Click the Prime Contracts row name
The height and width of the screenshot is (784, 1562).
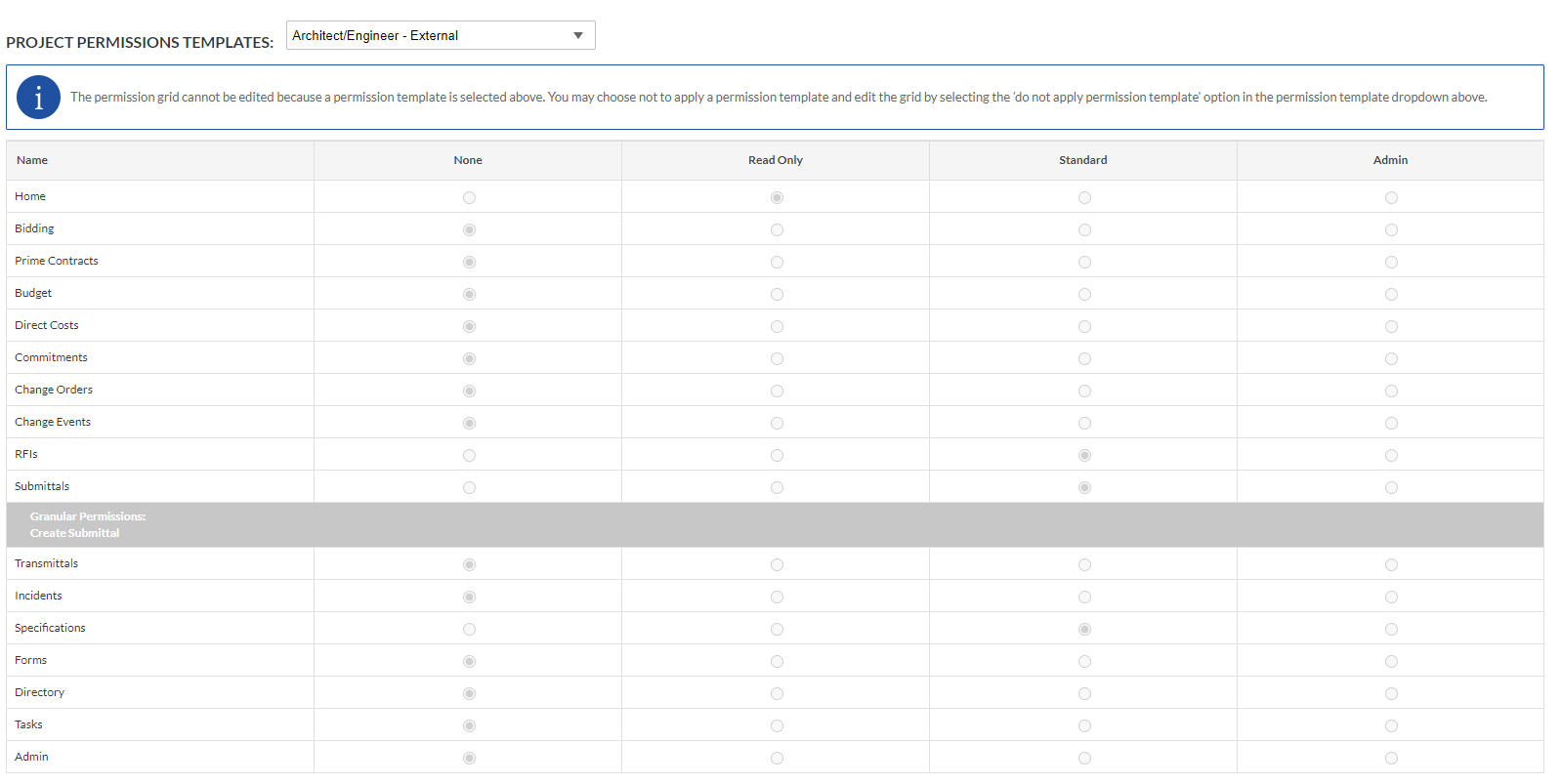(x=57, y=261)
